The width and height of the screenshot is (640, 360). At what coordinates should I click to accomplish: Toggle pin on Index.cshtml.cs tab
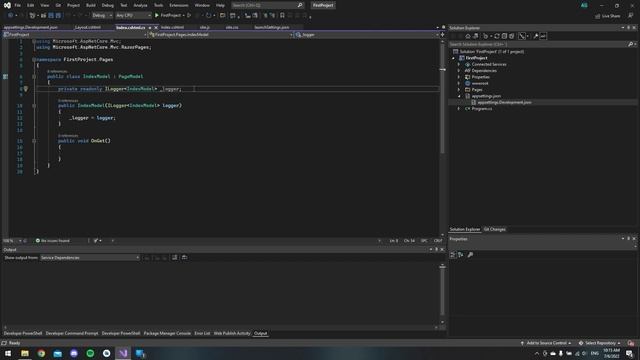click(150, 27)
